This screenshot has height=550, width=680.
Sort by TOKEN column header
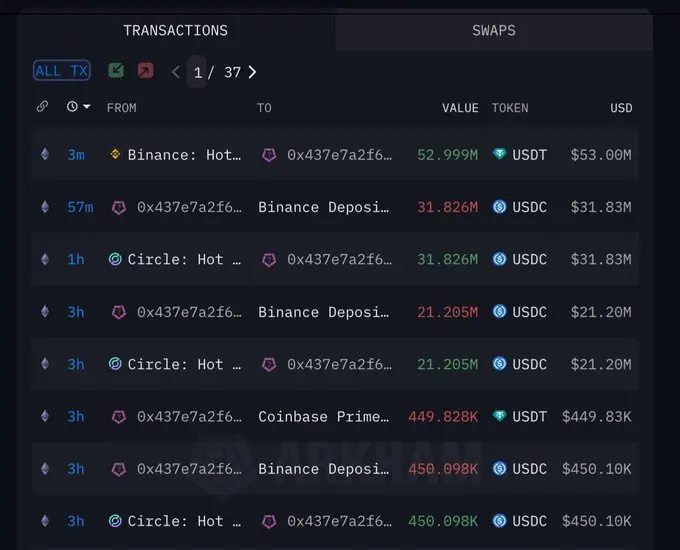click(510, 108)
